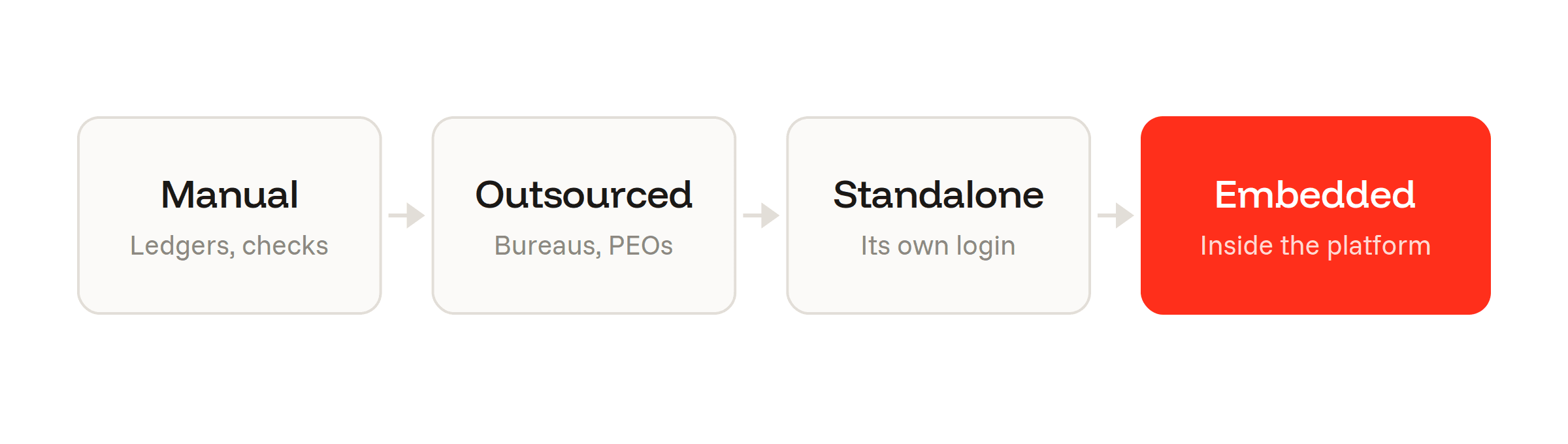This screenshot has height=444, width=1568.
Task: Click the Embedded card's empty area above heading
Action: tap(1315, 147)
